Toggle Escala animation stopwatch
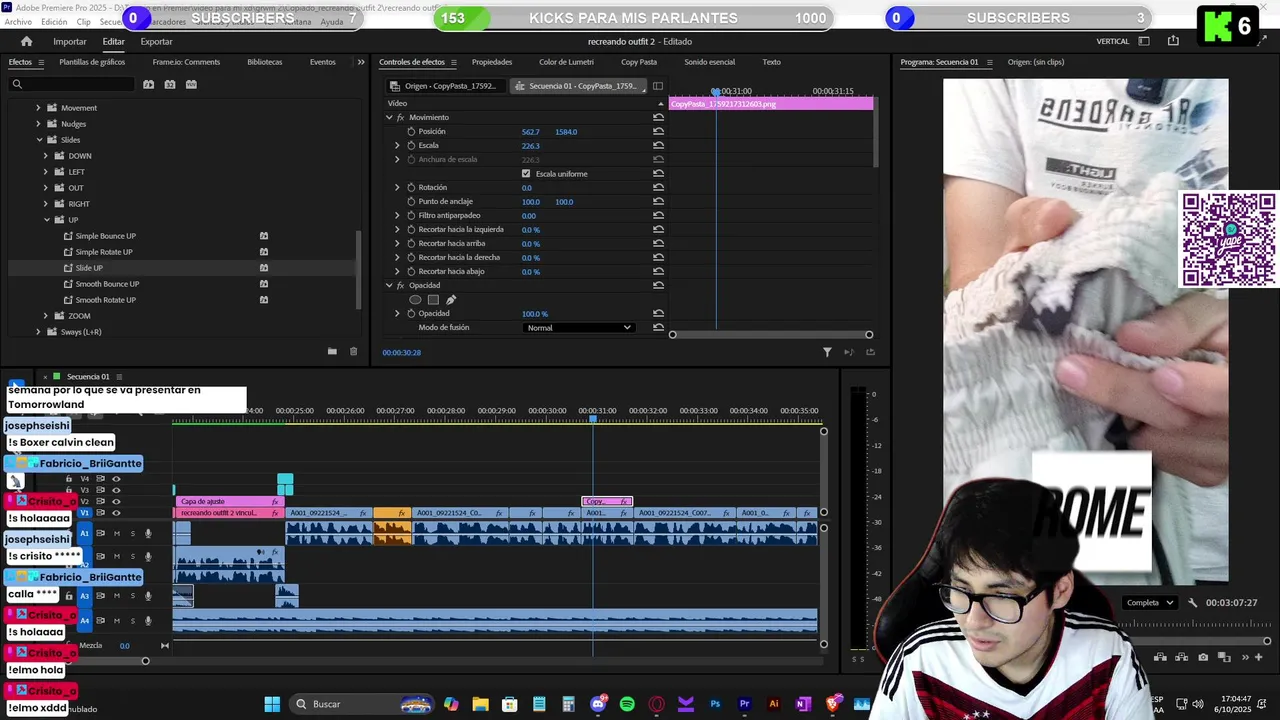The width and height of the screenshot is (1280, 720). pos(410,146)
